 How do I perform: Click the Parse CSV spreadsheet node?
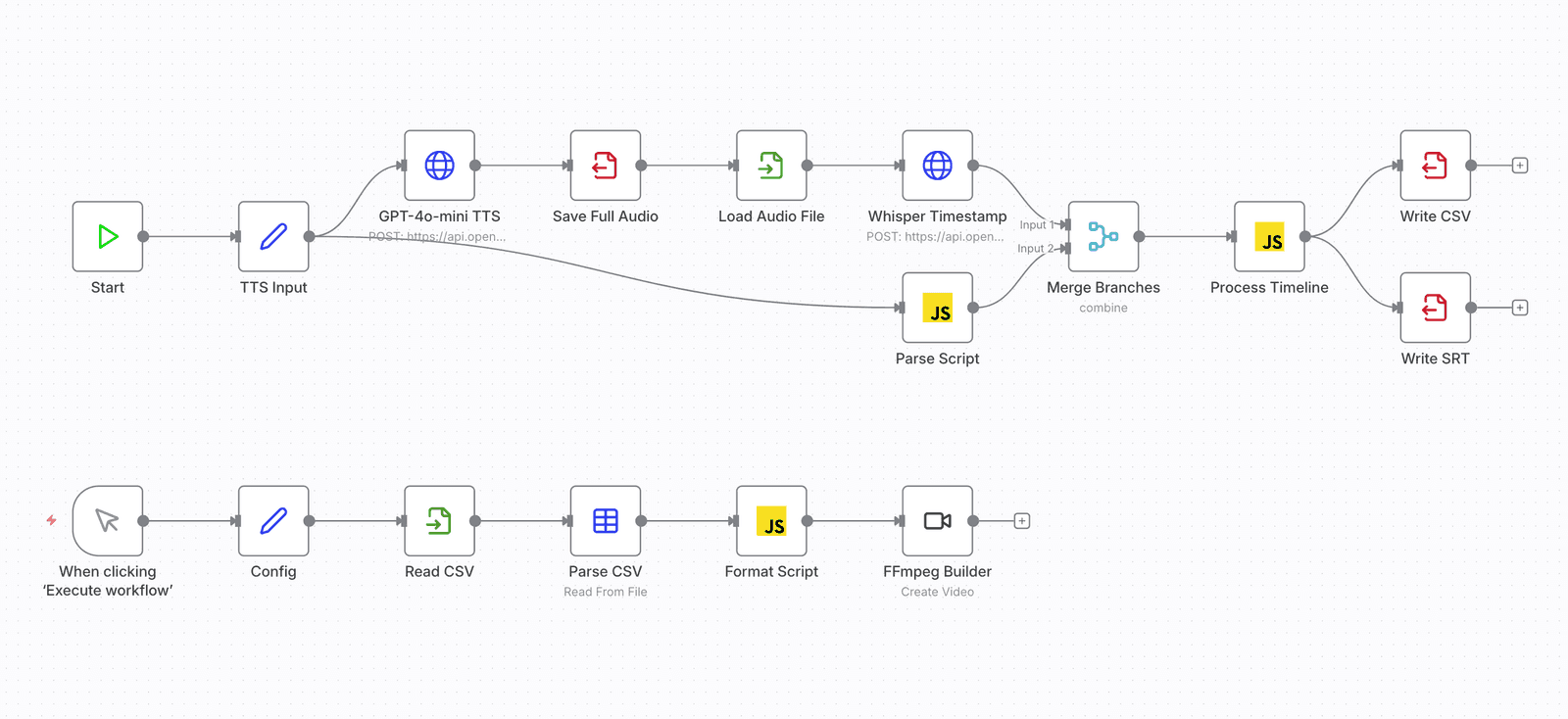[606, 521]
